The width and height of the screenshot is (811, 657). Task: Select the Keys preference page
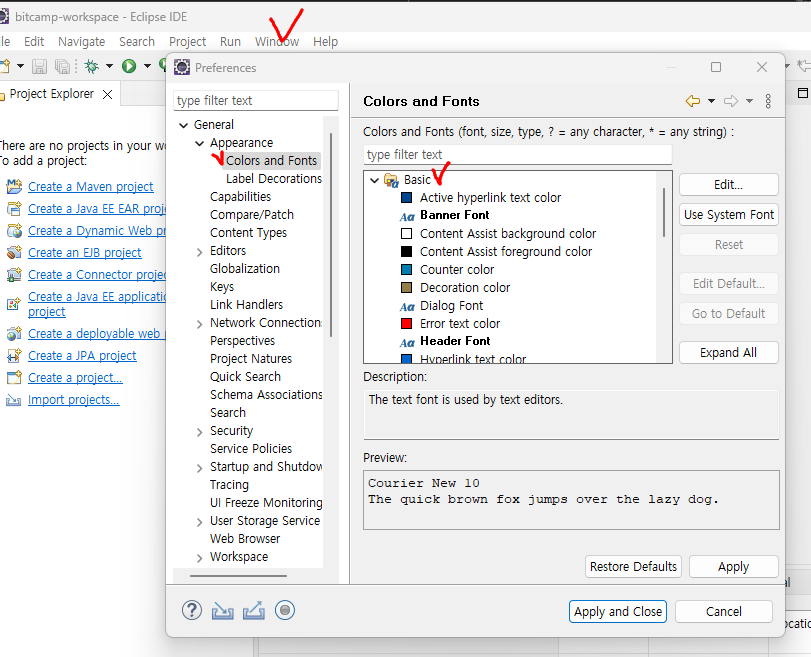(x=222, y=287)
